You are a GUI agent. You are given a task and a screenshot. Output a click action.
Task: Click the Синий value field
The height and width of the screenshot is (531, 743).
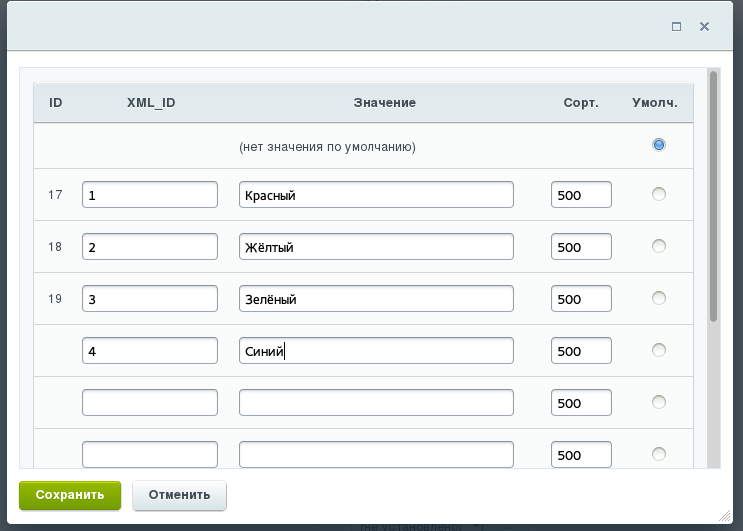coord(376,351)
